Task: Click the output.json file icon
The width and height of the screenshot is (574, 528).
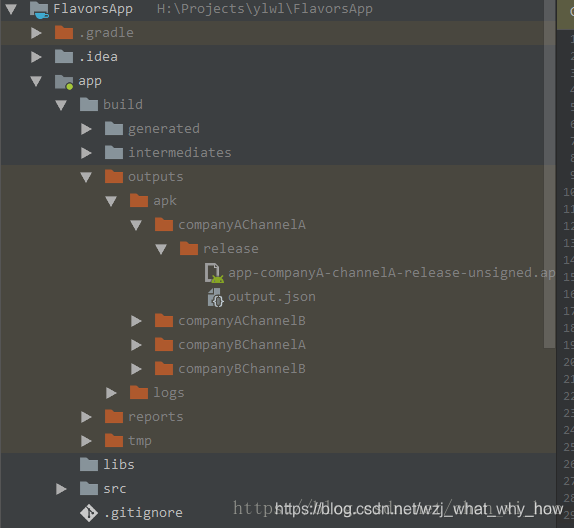Action: pyautogui.click(x=215, y=297)
